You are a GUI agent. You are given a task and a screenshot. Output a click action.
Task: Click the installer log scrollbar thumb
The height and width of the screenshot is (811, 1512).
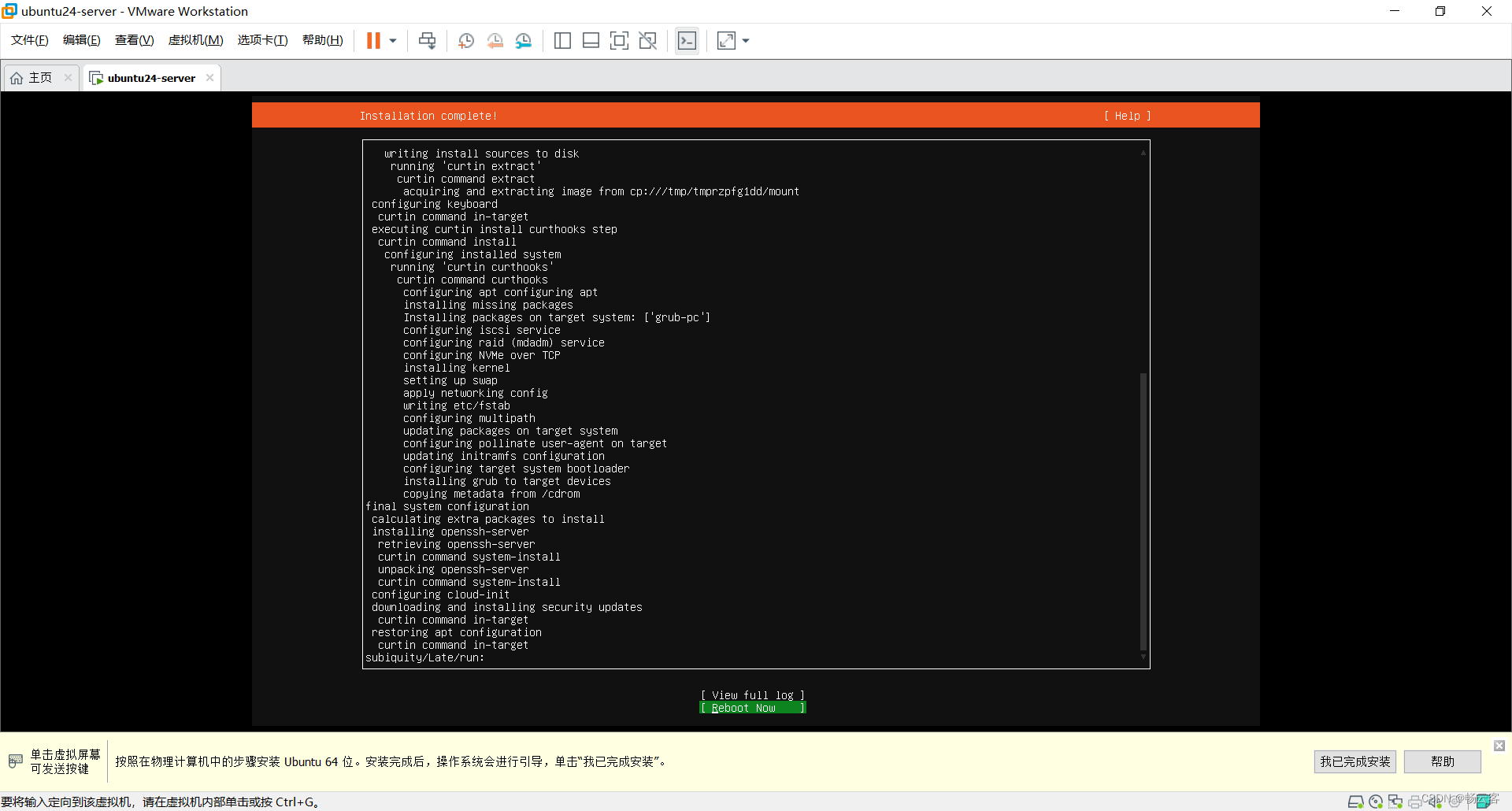pyautogui.click(x=1143, y=512)
